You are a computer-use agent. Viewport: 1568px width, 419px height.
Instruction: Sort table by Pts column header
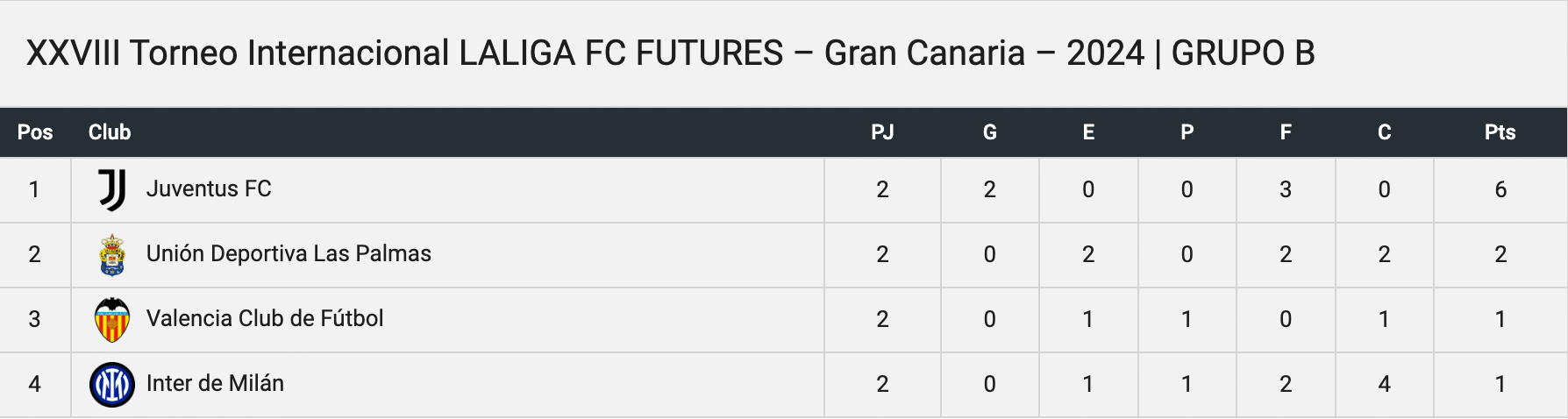[x=1500, y=132]
